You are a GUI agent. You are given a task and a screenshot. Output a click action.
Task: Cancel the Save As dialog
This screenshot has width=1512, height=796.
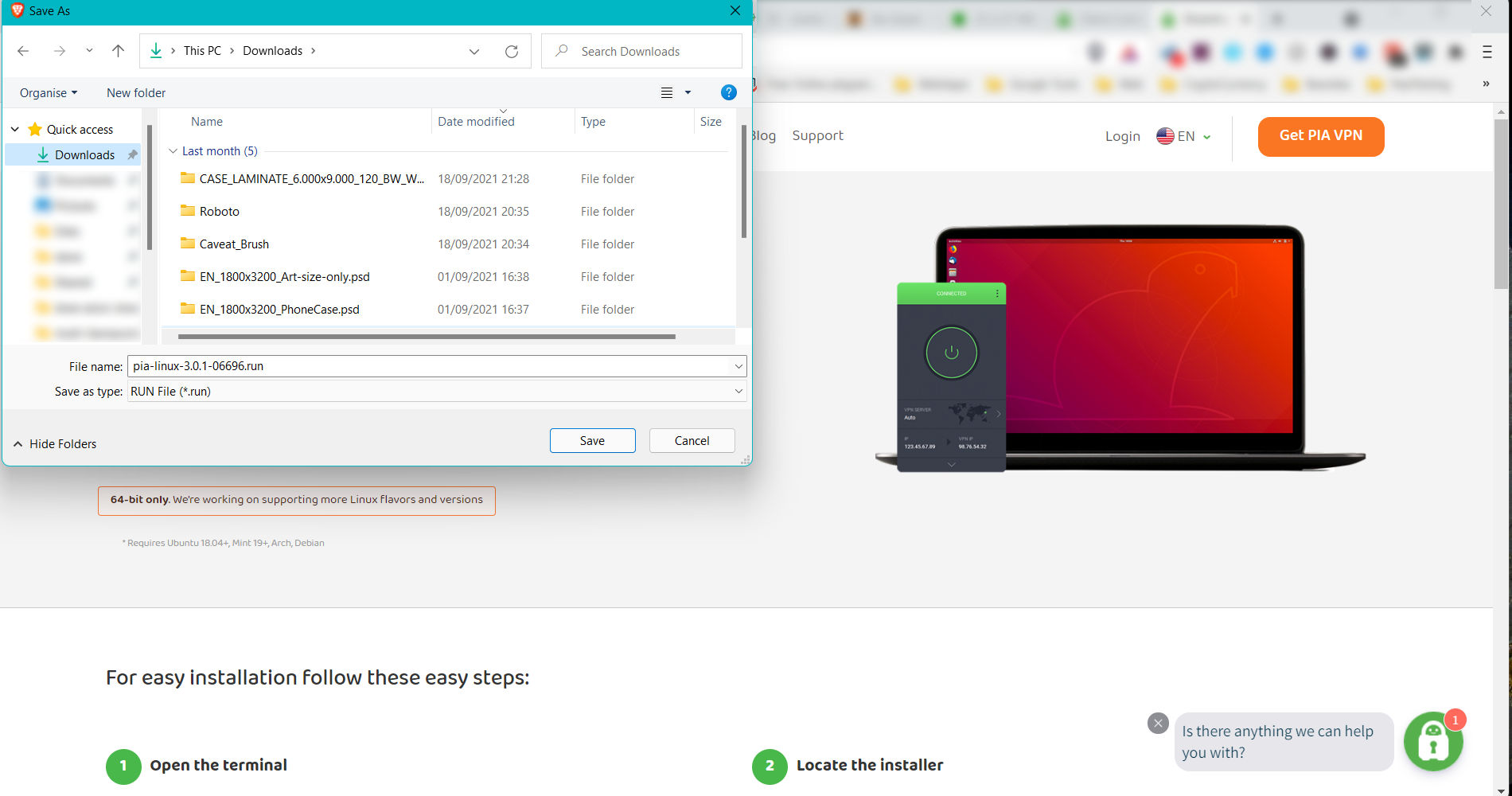pos(692,441)
